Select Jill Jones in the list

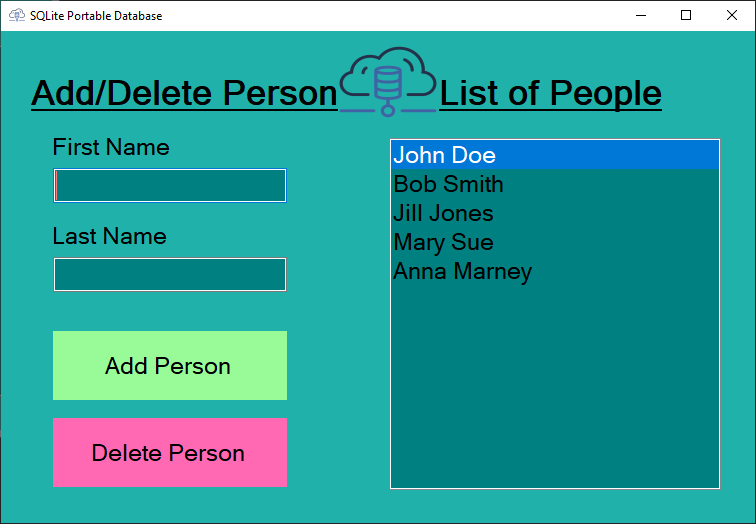point(555,213)
